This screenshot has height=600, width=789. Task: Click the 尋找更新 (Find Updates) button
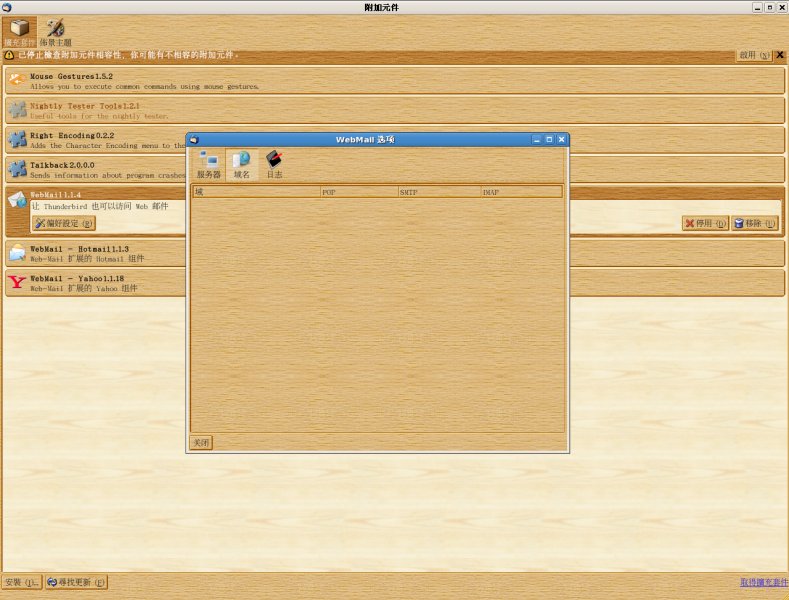tap(75, 582)
